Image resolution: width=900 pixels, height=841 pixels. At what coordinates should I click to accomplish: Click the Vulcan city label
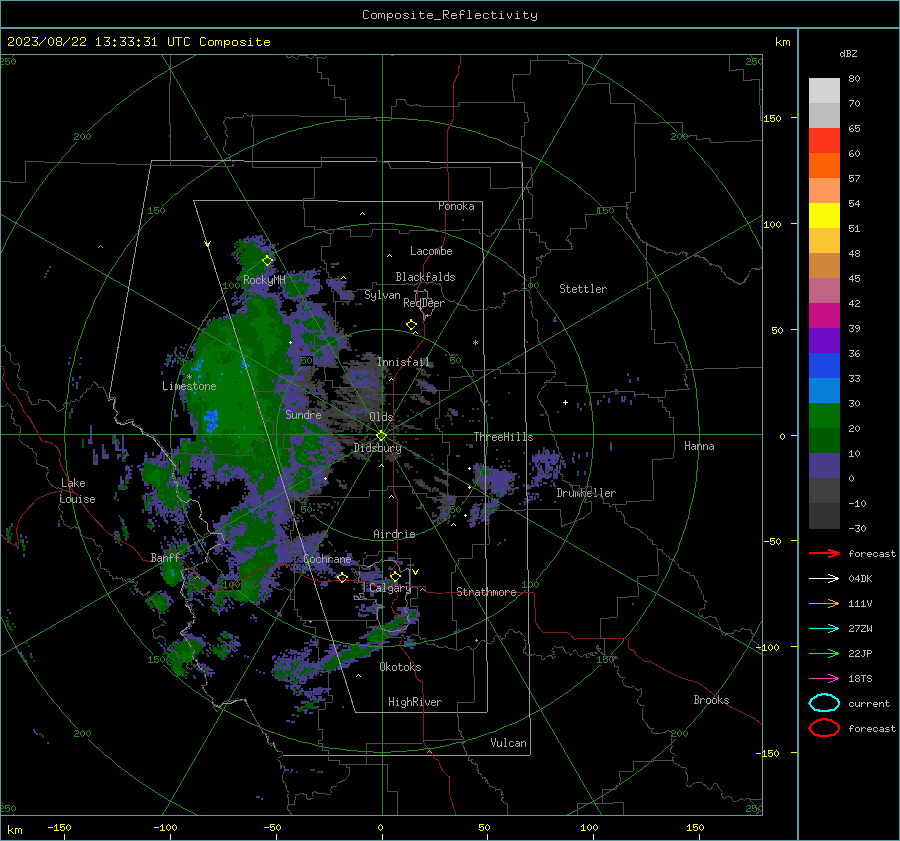point(508,743)
